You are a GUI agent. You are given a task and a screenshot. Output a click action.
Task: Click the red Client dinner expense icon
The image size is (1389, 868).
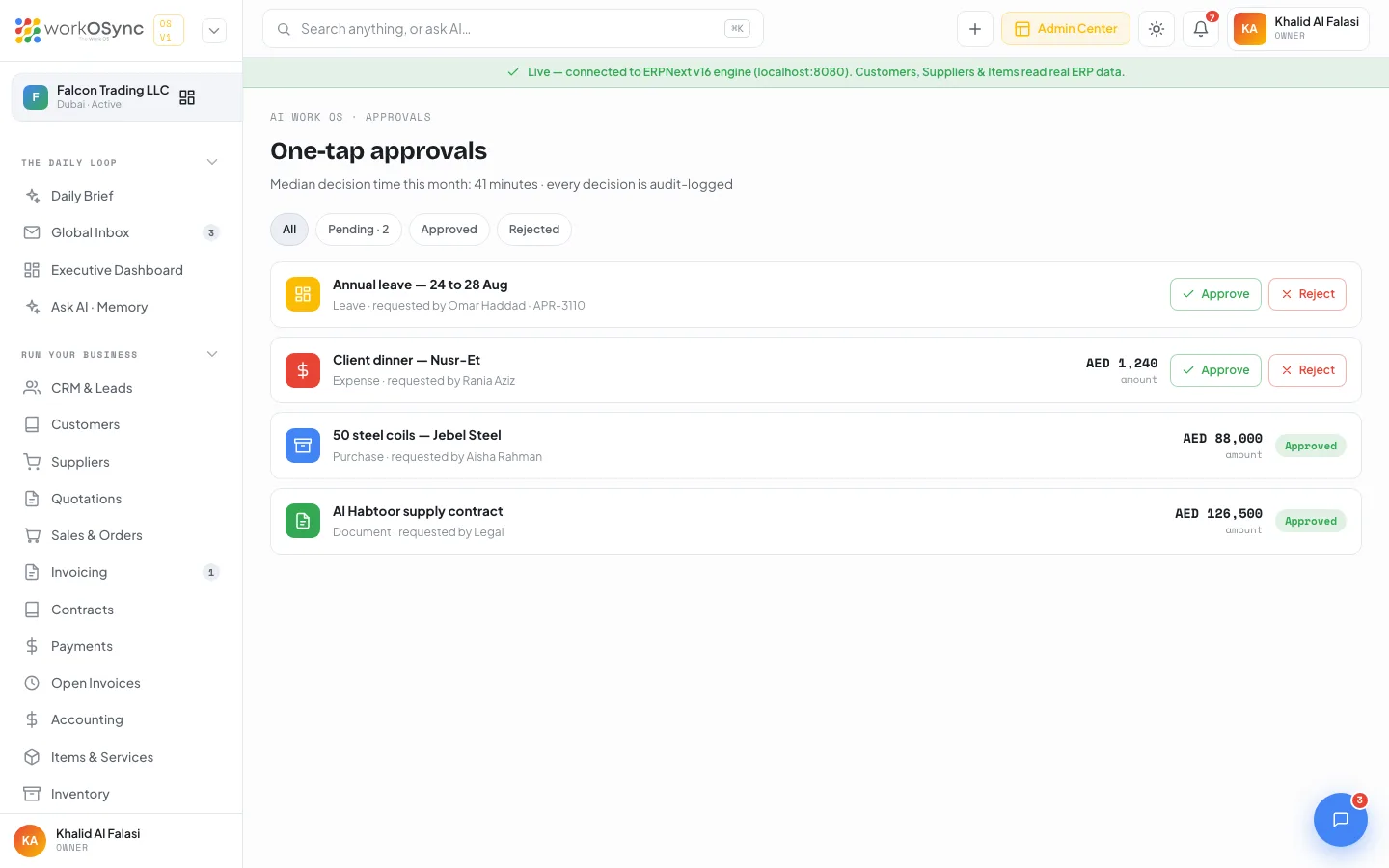point(303,369)
